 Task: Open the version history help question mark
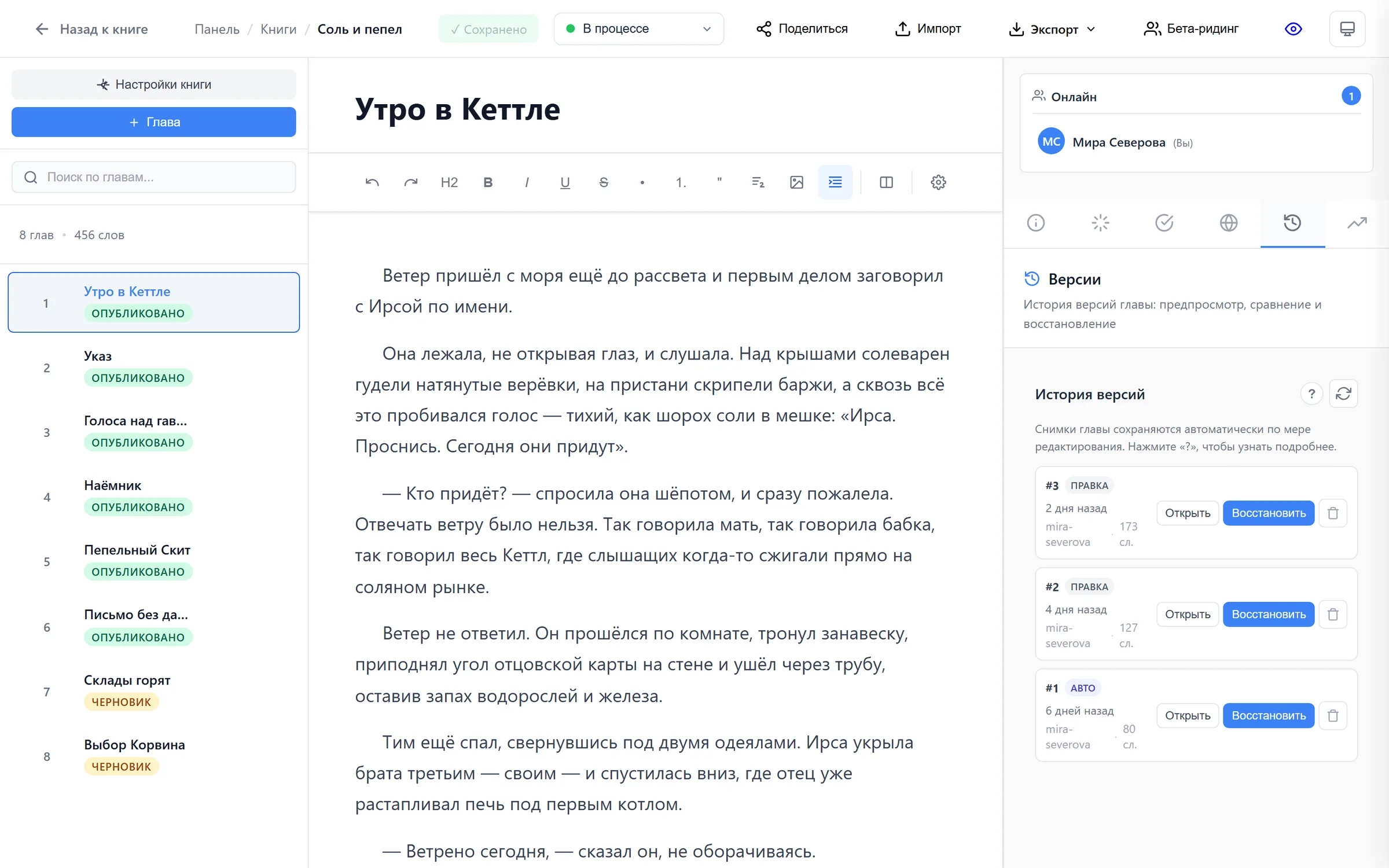point(1311,394)
